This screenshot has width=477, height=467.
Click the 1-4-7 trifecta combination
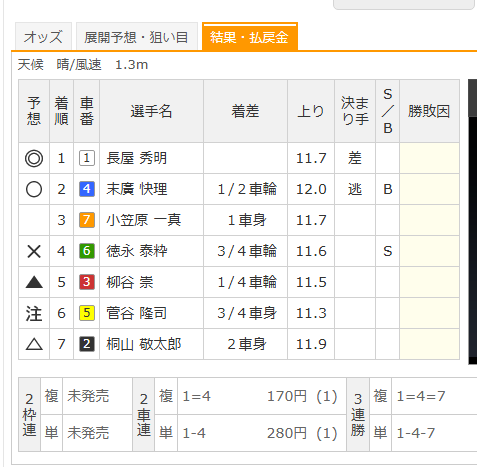pos(416,433)
